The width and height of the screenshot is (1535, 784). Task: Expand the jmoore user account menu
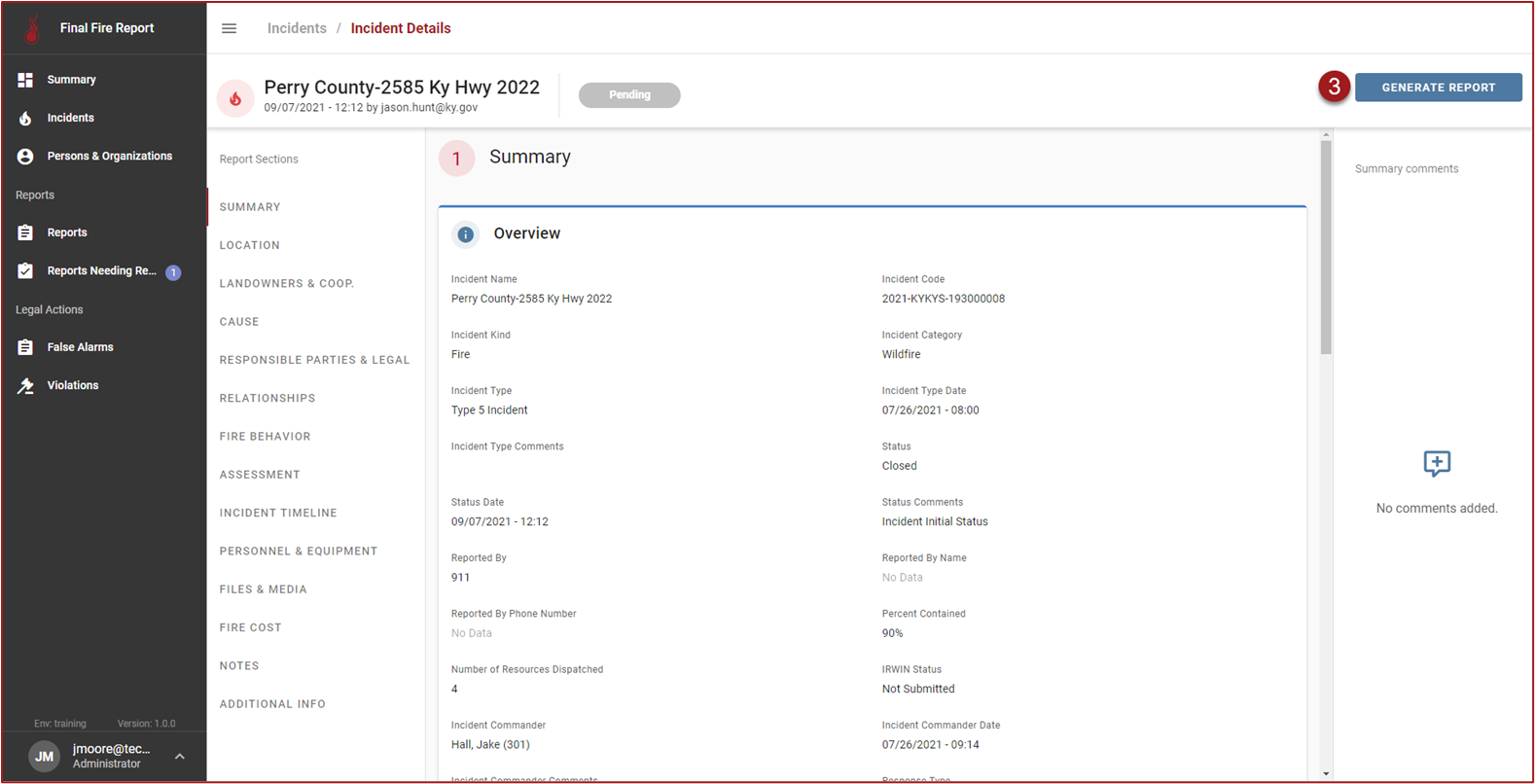point(179,756)
